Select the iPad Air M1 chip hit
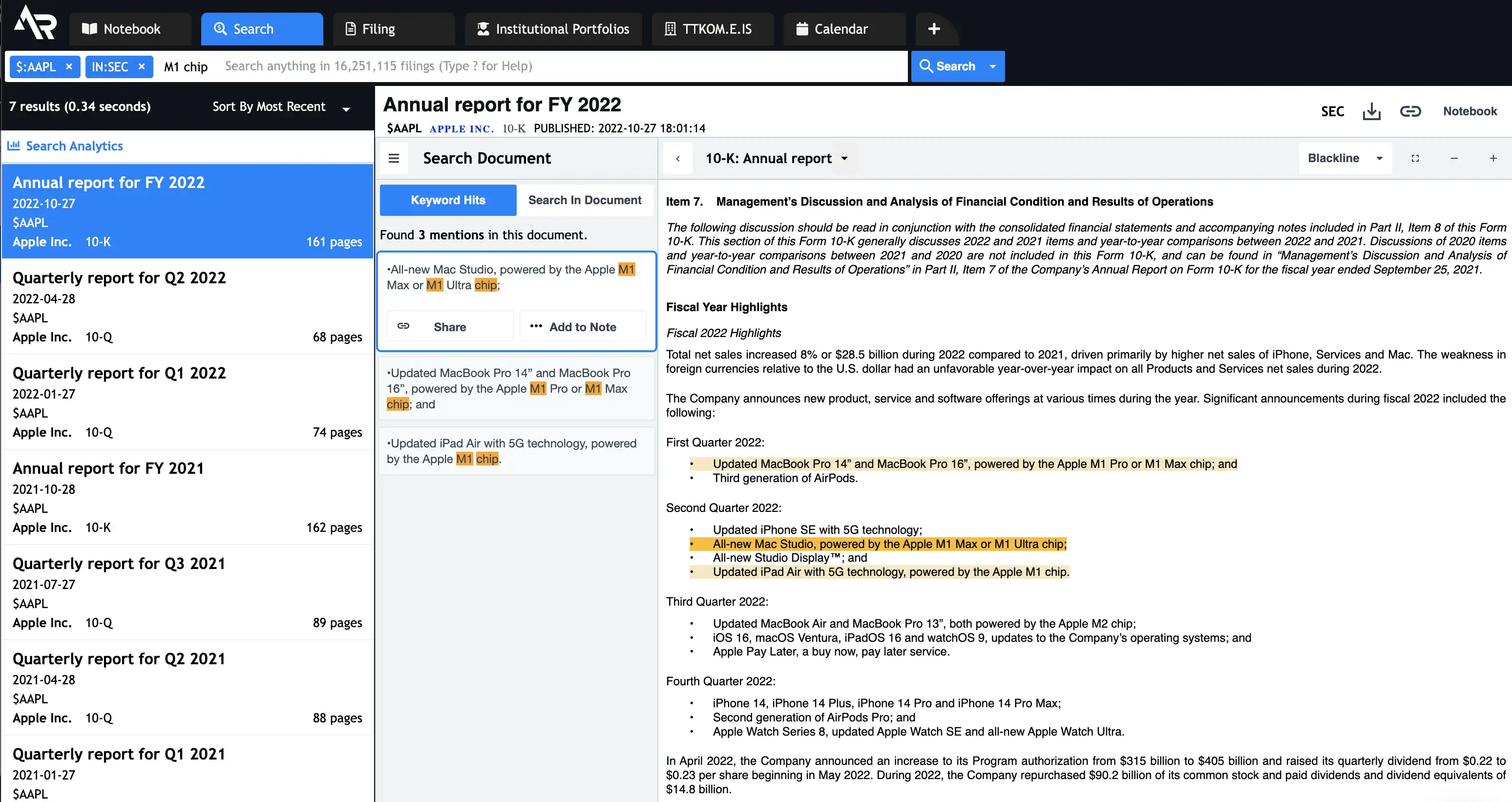The height and width of the screenshot is (802, 1512). 517,451
